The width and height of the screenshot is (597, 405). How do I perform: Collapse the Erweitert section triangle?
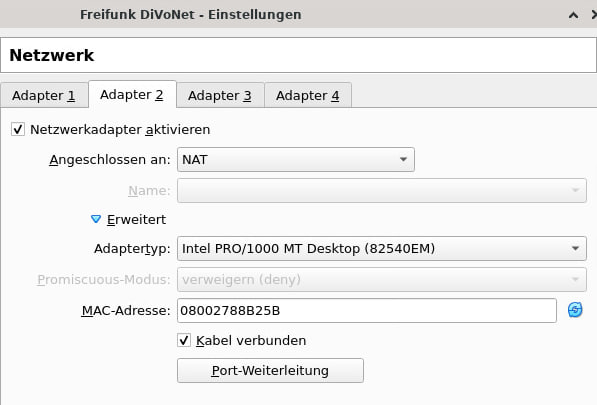click(96, 219)
